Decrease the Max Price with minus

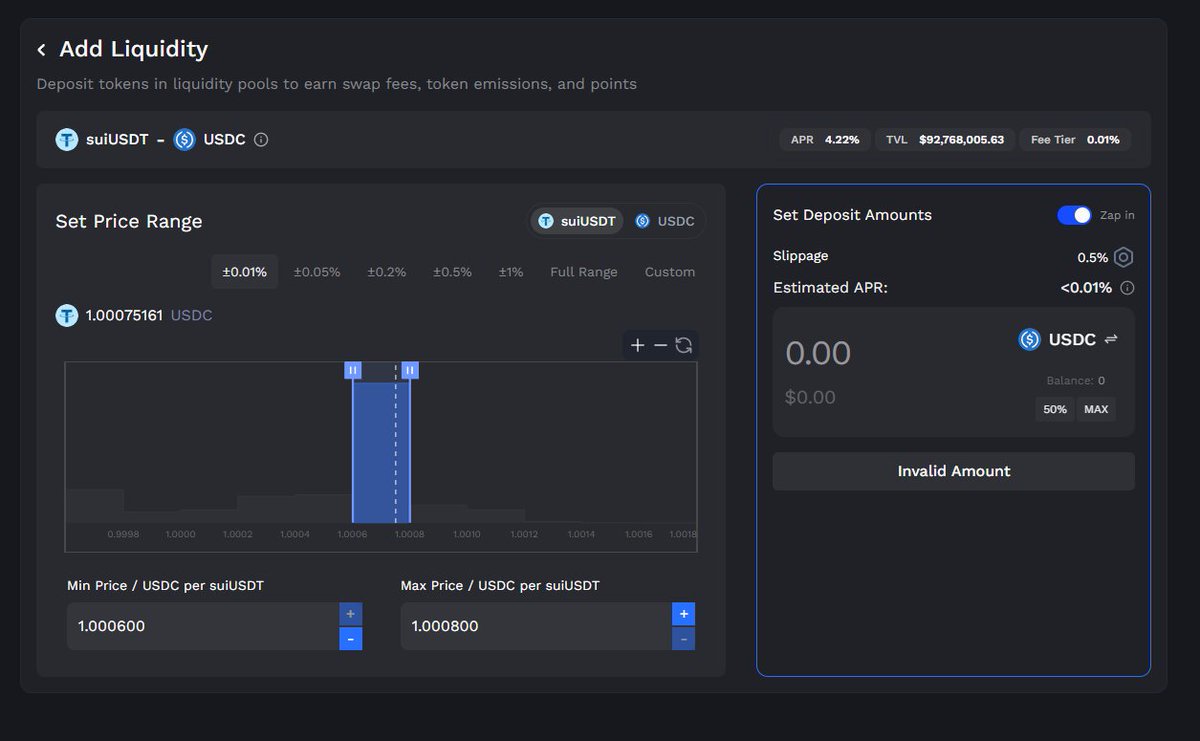(684, 639)
